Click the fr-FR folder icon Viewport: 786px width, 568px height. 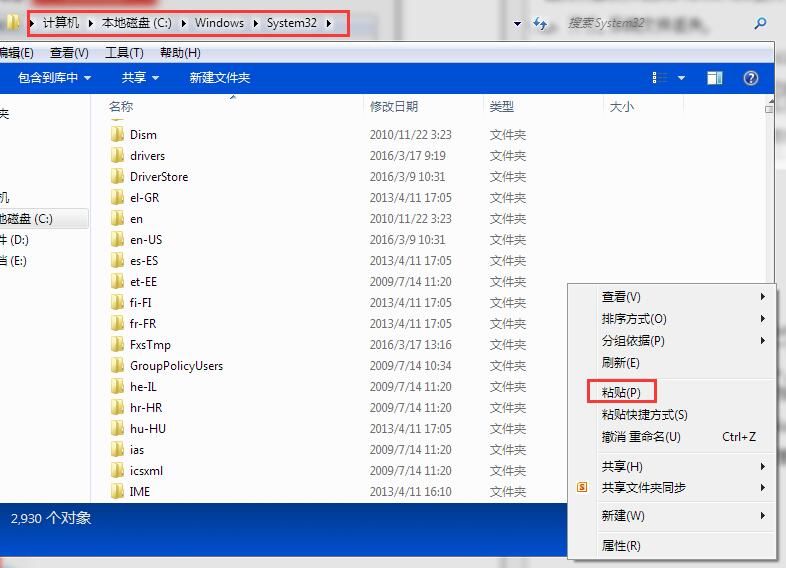(117, 324)
